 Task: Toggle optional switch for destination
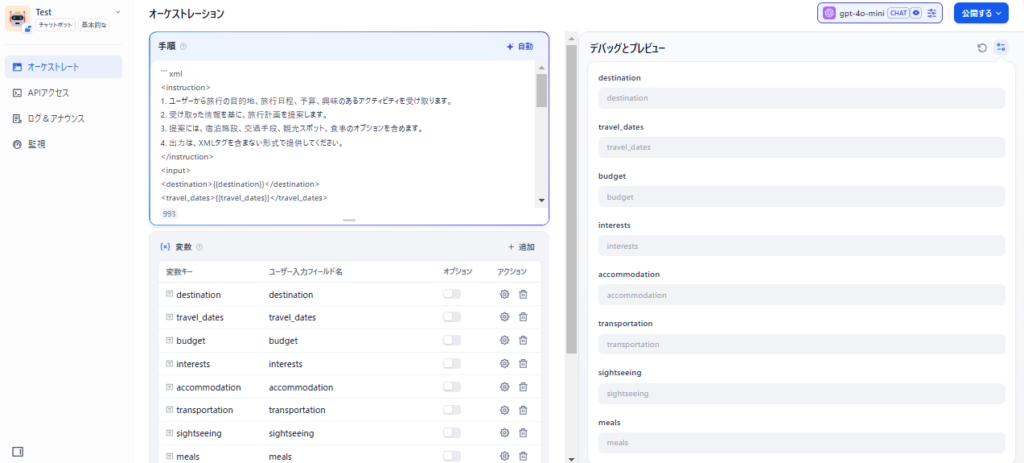(x=452, y=294)
